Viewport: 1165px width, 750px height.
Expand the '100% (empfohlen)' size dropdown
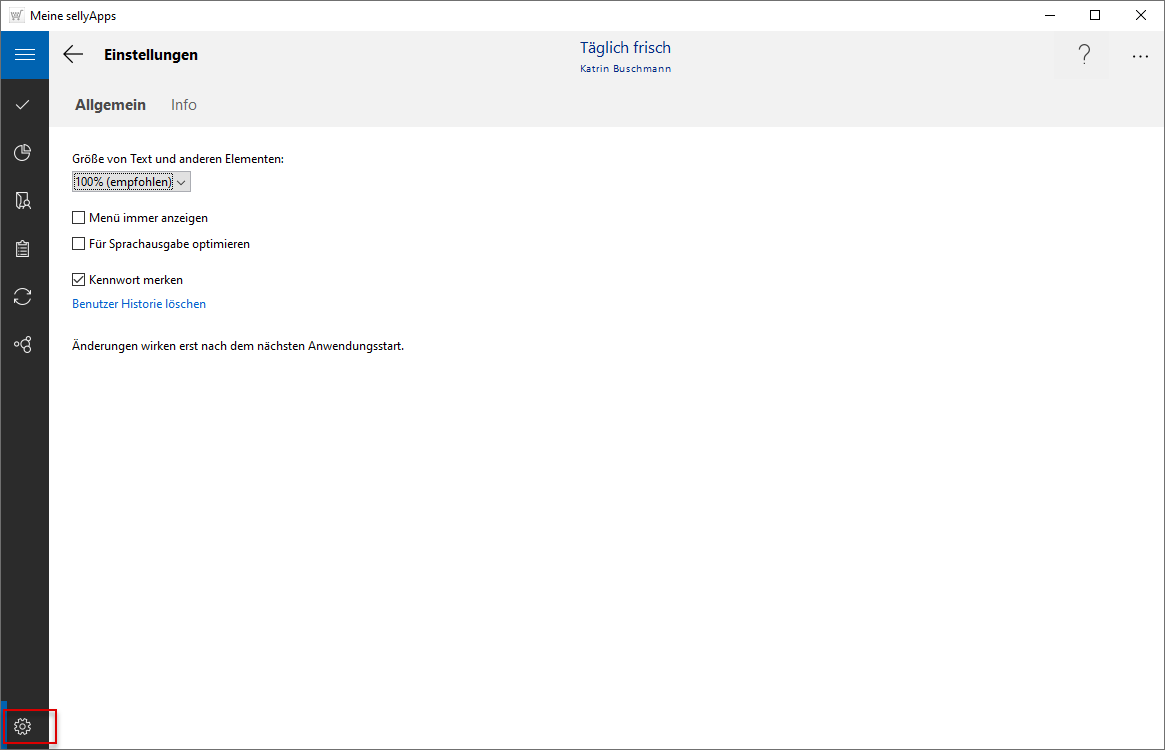tap(131, 181)
